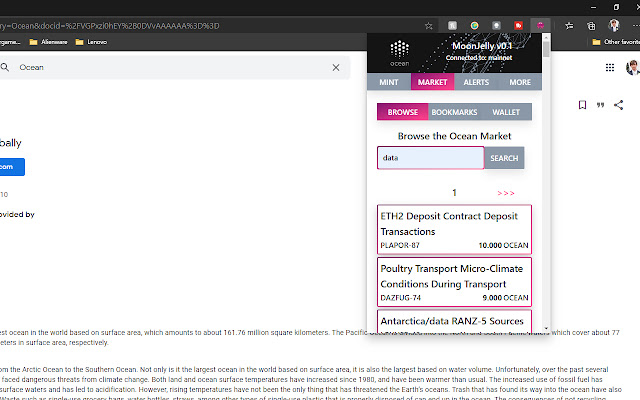
Task: Click the browser address bar URL
Action: tap(109, 26)
